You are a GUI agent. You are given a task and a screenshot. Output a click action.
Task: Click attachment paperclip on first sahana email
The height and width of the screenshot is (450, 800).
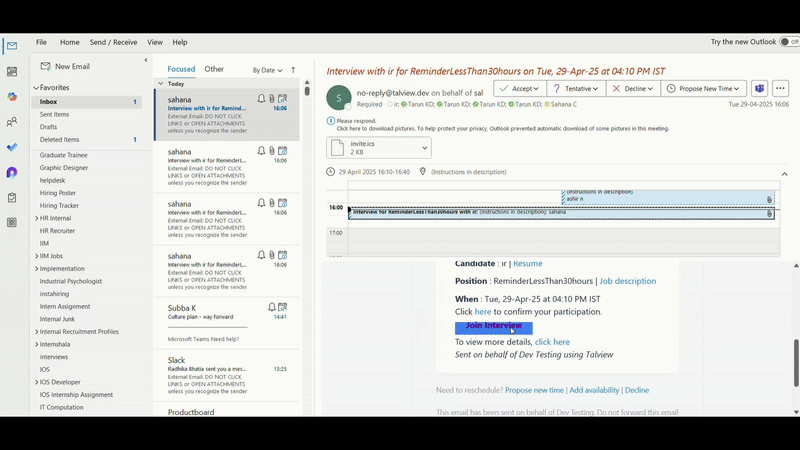(x=272, y=98)
